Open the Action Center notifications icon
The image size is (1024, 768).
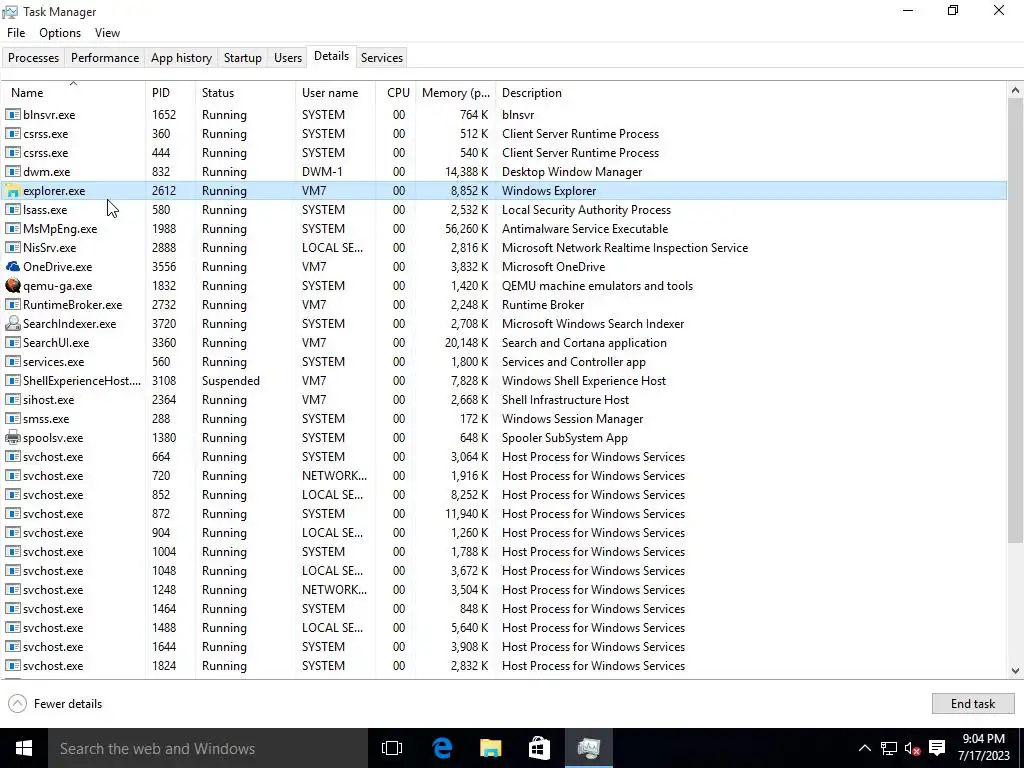[937, 748]
